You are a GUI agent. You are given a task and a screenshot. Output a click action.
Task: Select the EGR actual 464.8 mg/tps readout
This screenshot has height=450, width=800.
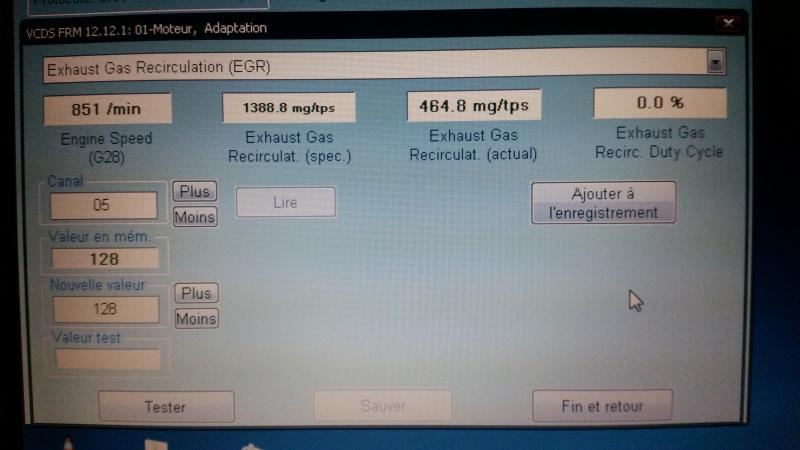click(474, 106)
